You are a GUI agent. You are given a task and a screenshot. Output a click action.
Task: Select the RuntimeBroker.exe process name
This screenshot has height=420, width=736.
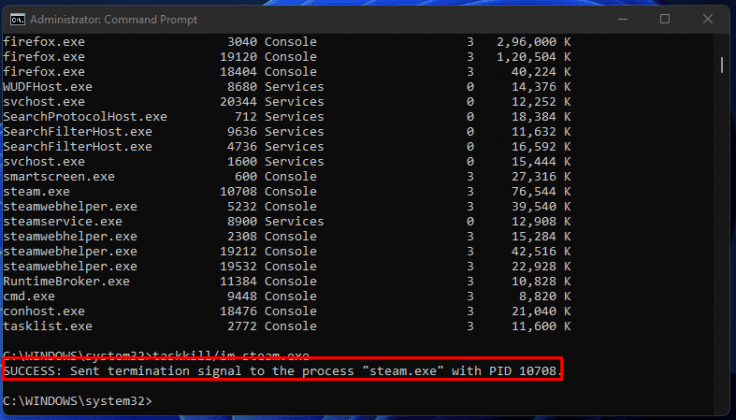pyautogui.click(x=66, y=281)
